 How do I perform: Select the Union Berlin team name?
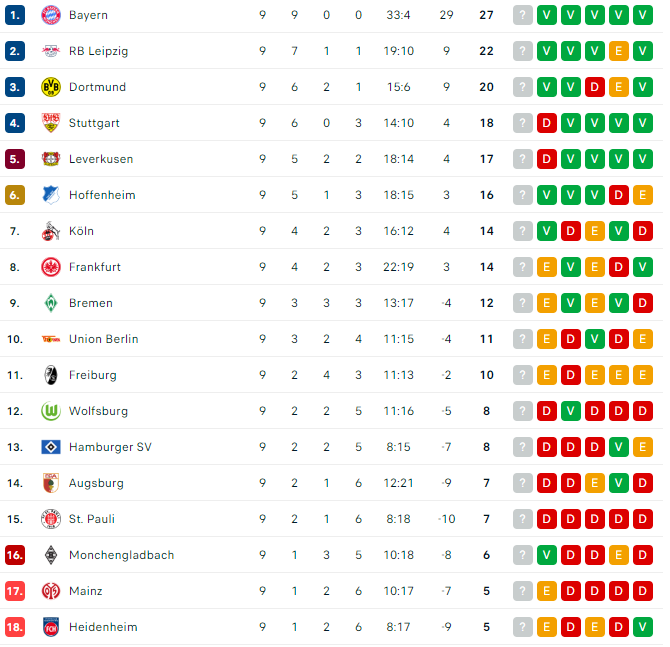pos(104,339)
